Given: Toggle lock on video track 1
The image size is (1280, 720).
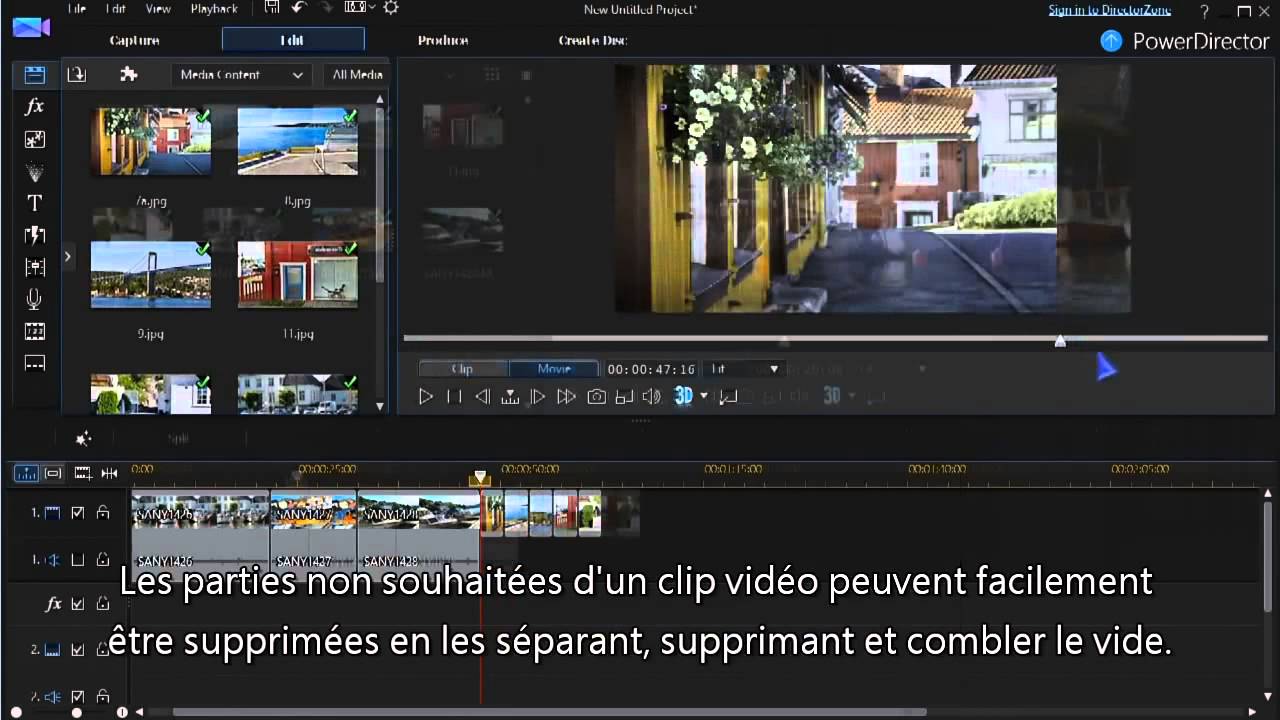Looking at the screenshot, I should click(103, 513).
